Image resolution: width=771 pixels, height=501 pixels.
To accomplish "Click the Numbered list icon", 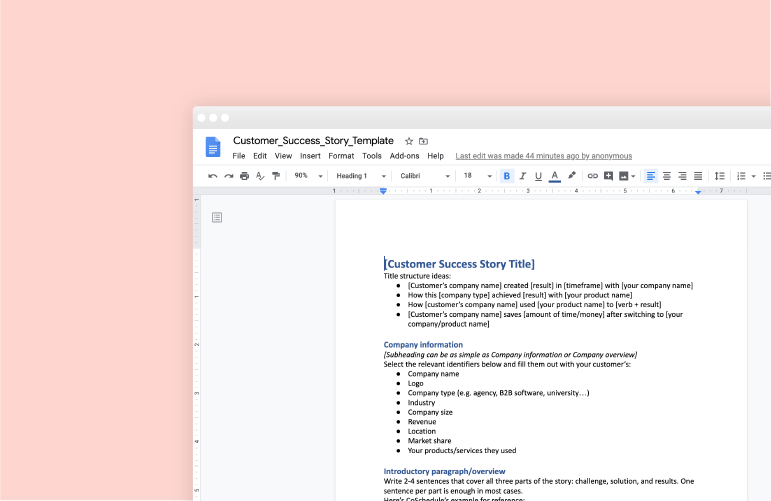I will click(x=741, y=176).
